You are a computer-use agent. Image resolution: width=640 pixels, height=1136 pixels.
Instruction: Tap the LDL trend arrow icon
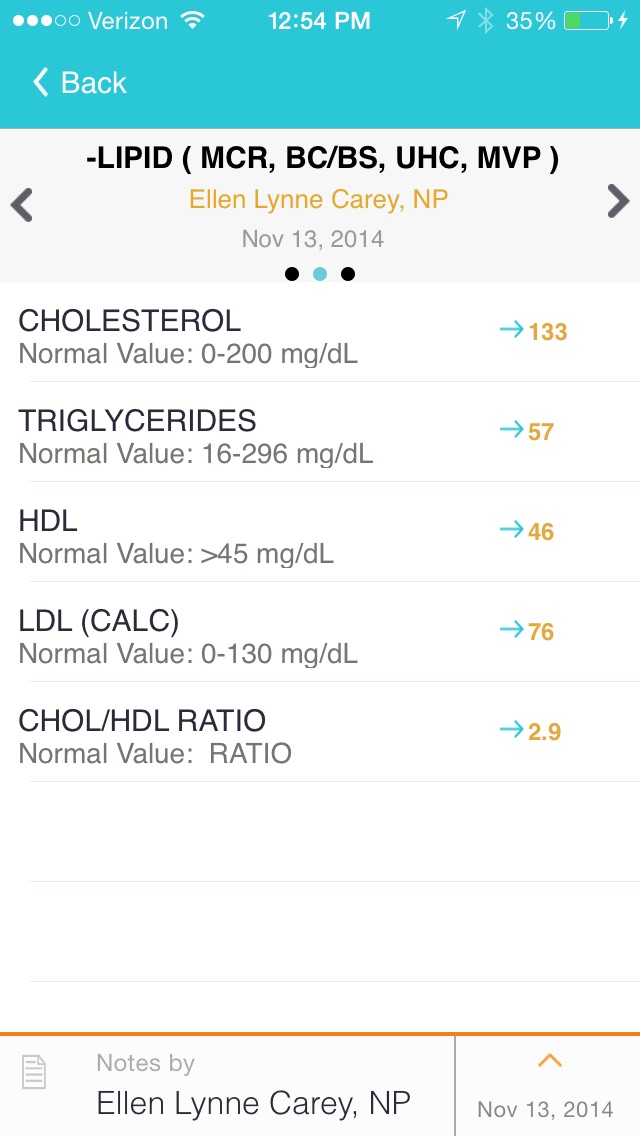pyautogui.click(x=511, y=630)
